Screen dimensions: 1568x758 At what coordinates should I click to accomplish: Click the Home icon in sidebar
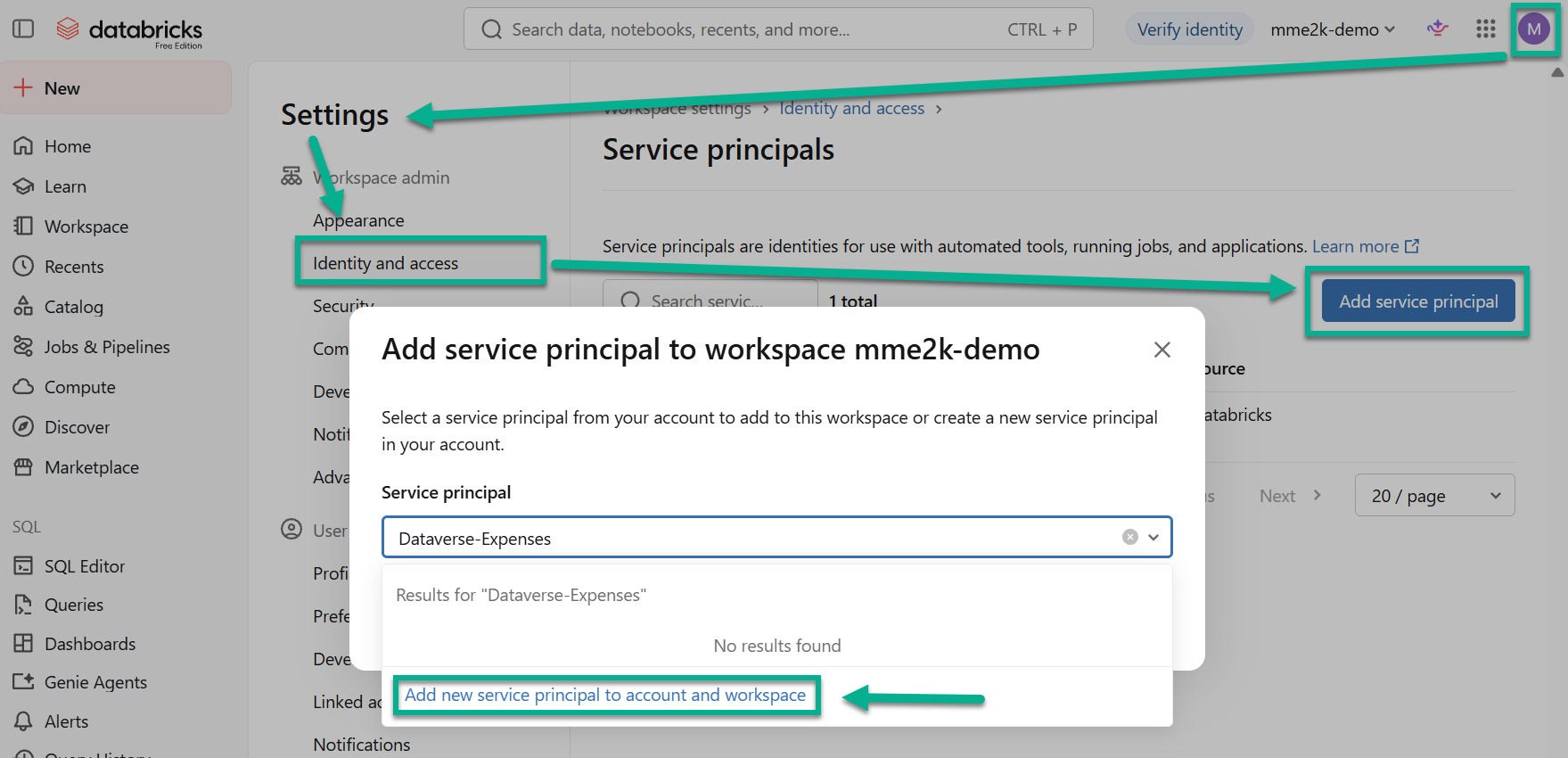click(23, 146)
